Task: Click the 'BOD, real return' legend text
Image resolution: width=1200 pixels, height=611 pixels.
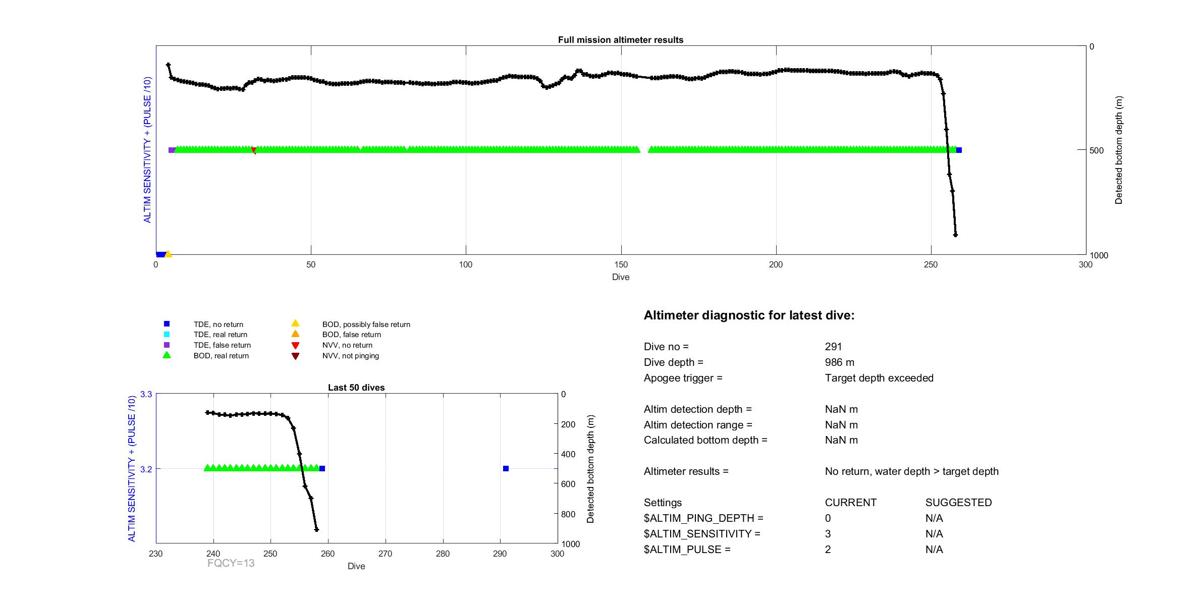Action: 221,355
